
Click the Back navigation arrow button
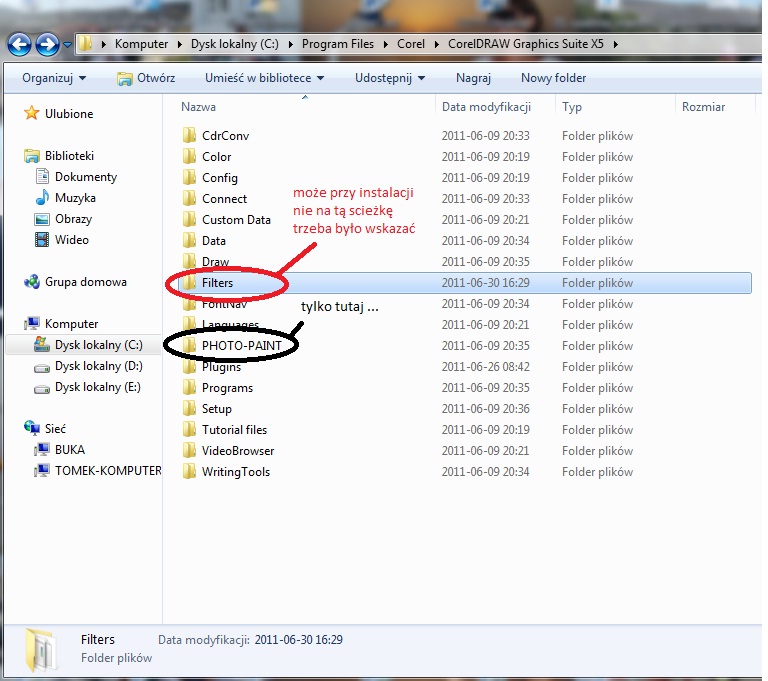pos(19,44)
